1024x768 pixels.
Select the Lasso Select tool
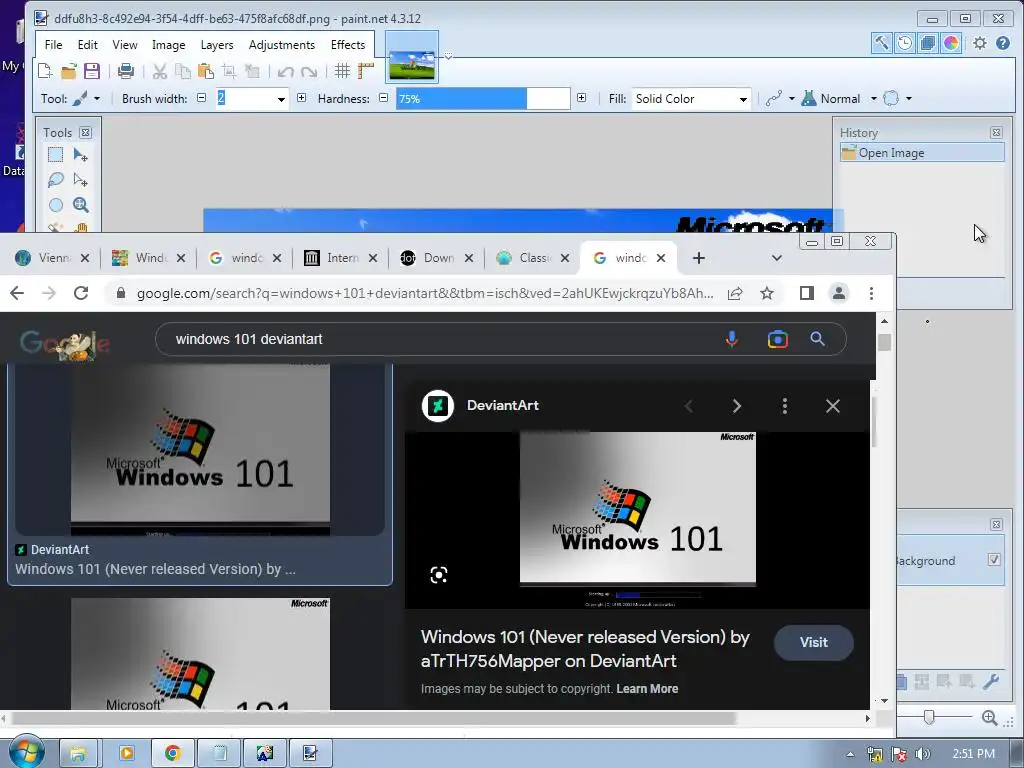tap(56, 180)
